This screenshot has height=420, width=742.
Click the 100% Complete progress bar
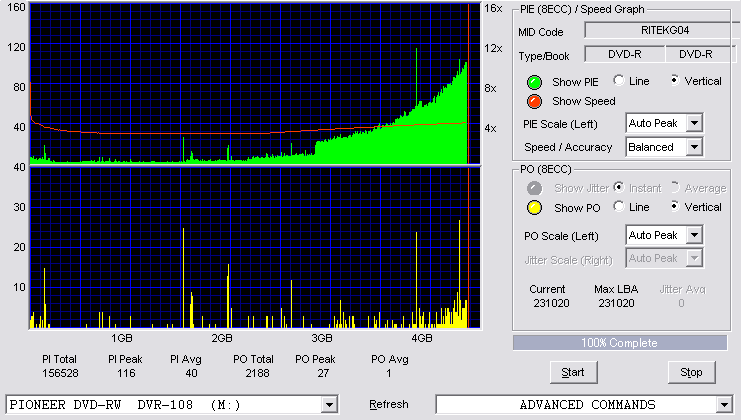pos(620,343)
